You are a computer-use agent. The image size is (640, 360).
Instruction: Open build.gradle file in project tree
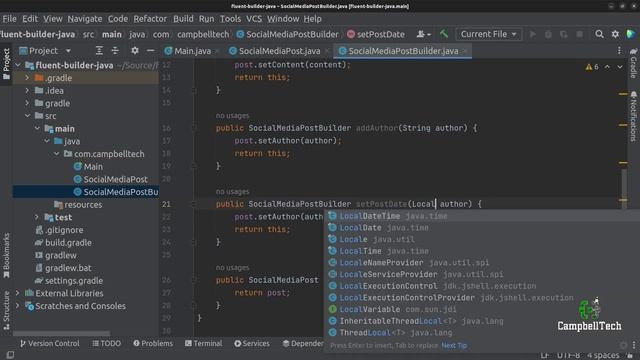point(68,242)
